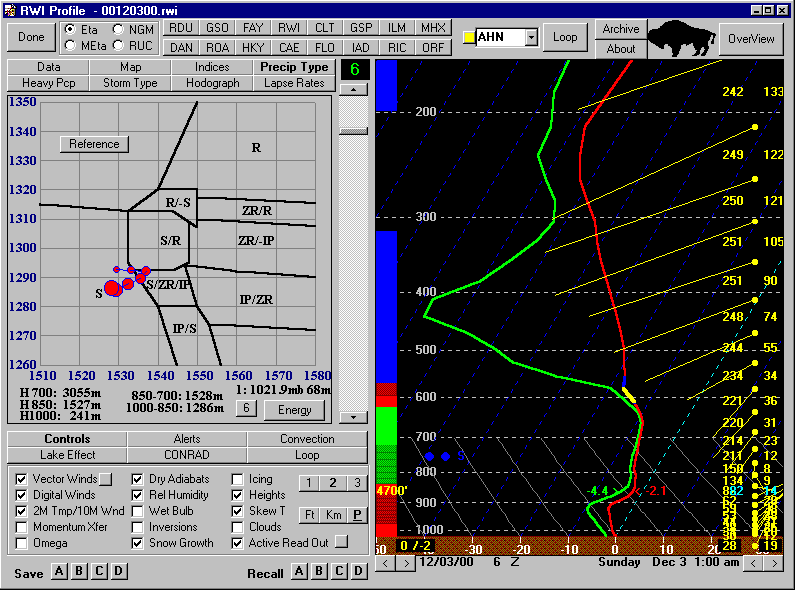Select the Km height unit button

click(332, 514)
